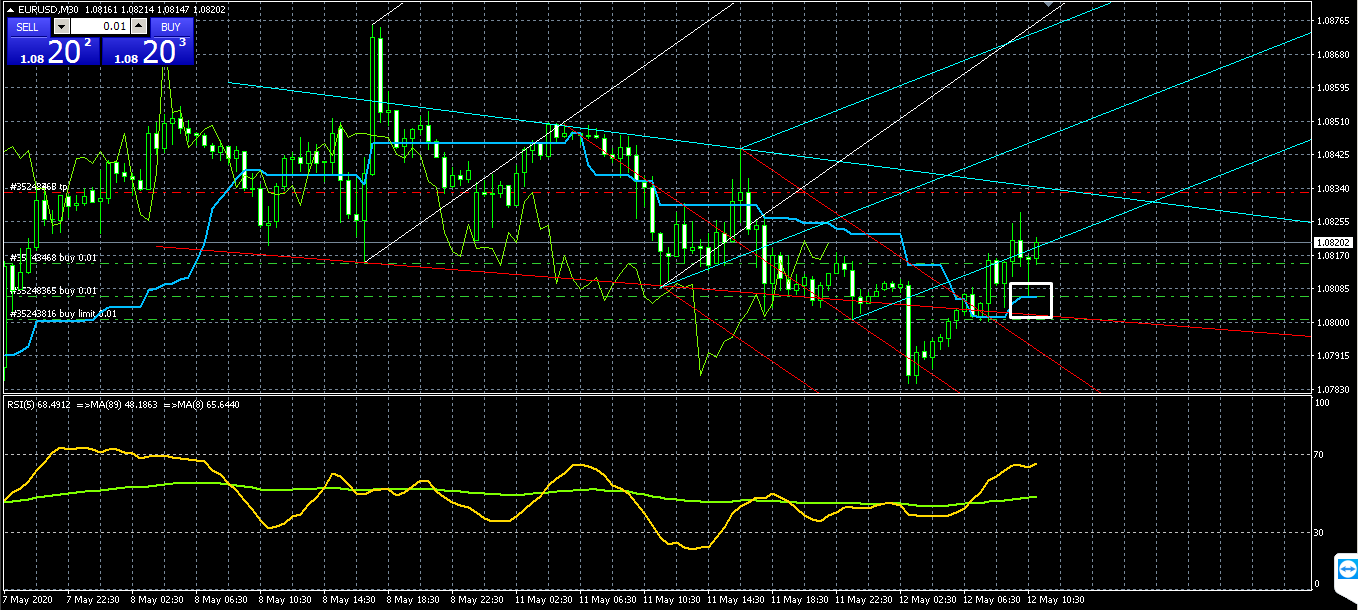1358x610 pixels.
Task: Select the take-profit tp order label
Action: [x=39, y=187]
